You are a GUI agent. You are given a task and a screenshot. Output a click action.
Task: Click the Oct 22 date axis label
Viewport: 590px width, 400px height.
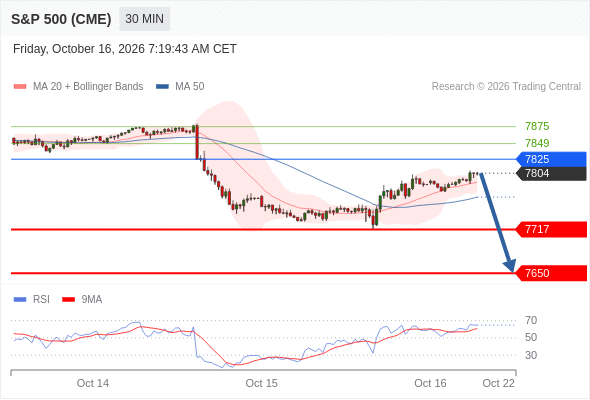[498, 383]
